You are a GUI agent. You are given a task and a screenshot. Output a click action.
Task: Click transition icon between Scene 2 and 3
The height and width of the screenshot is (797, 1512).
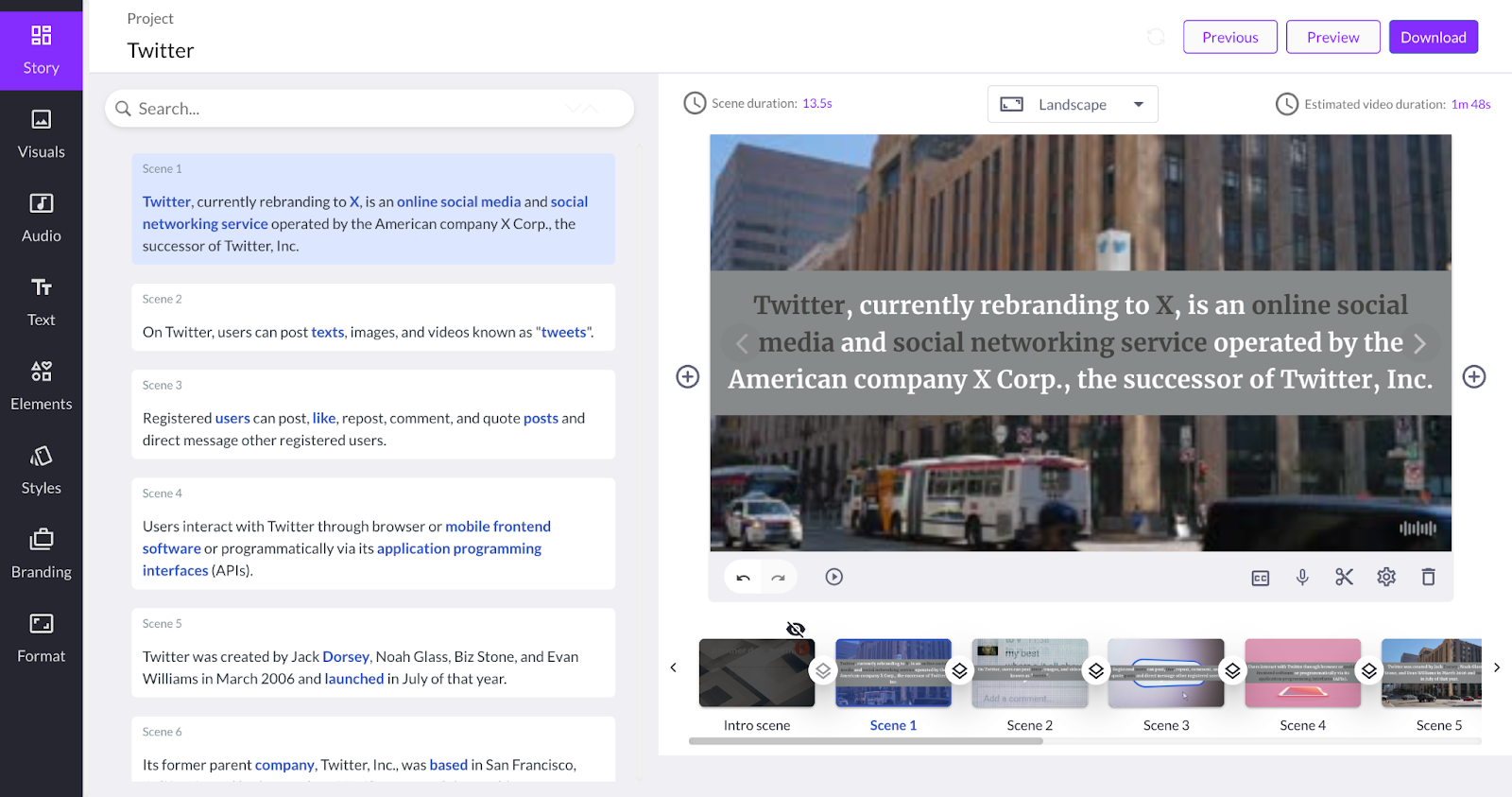coord(1096,670)
